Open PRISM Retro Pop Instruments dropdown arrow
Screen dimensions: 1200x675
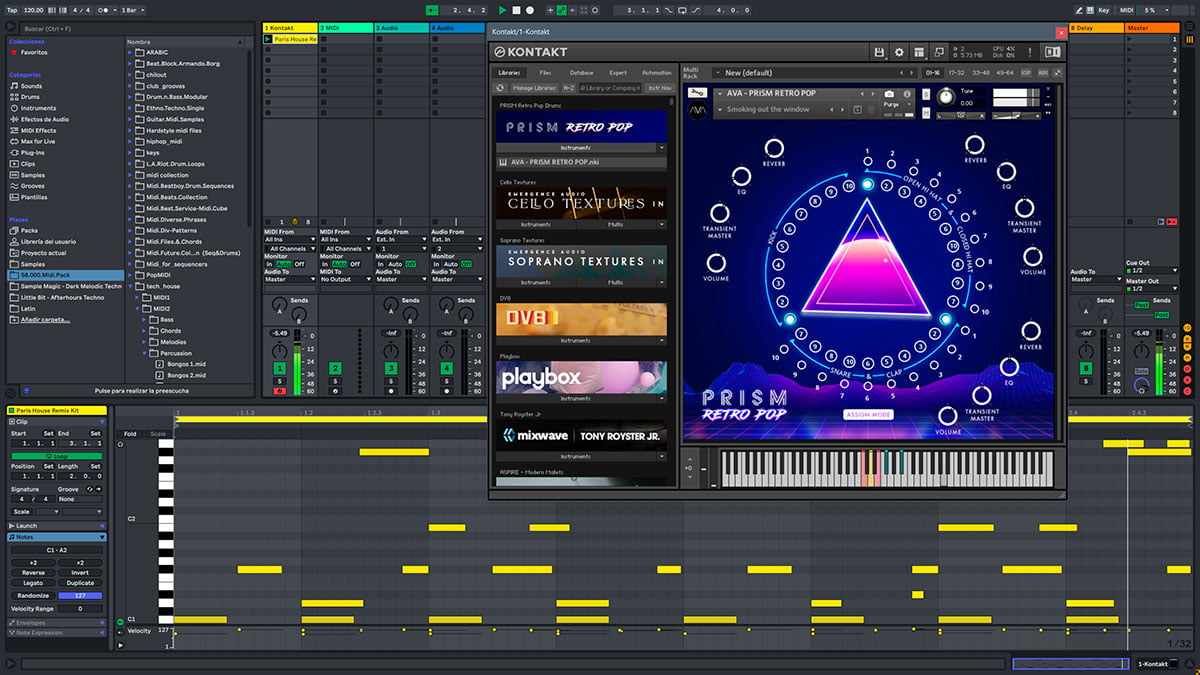[x=660, y=147]
